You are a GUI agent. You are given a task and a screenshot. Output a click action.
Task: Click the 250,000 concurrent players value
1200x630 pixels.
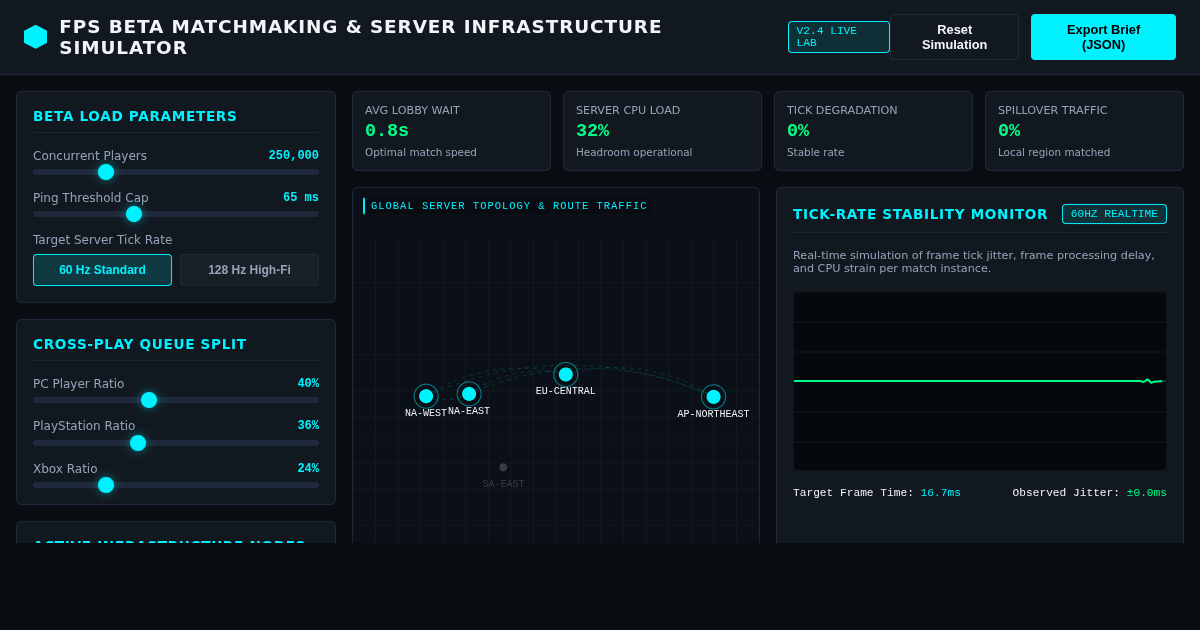coord(293,156)
